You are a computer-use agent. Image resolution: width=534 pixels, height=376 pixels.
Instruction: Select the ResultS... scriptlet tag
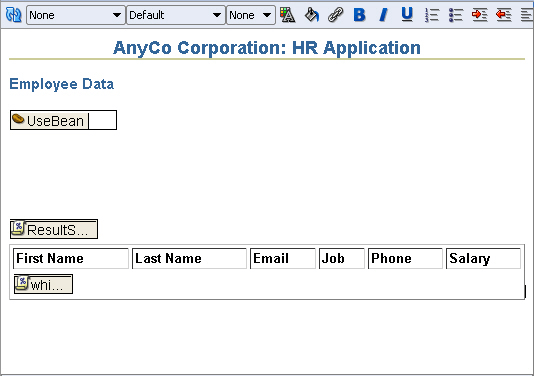point(54,229)
